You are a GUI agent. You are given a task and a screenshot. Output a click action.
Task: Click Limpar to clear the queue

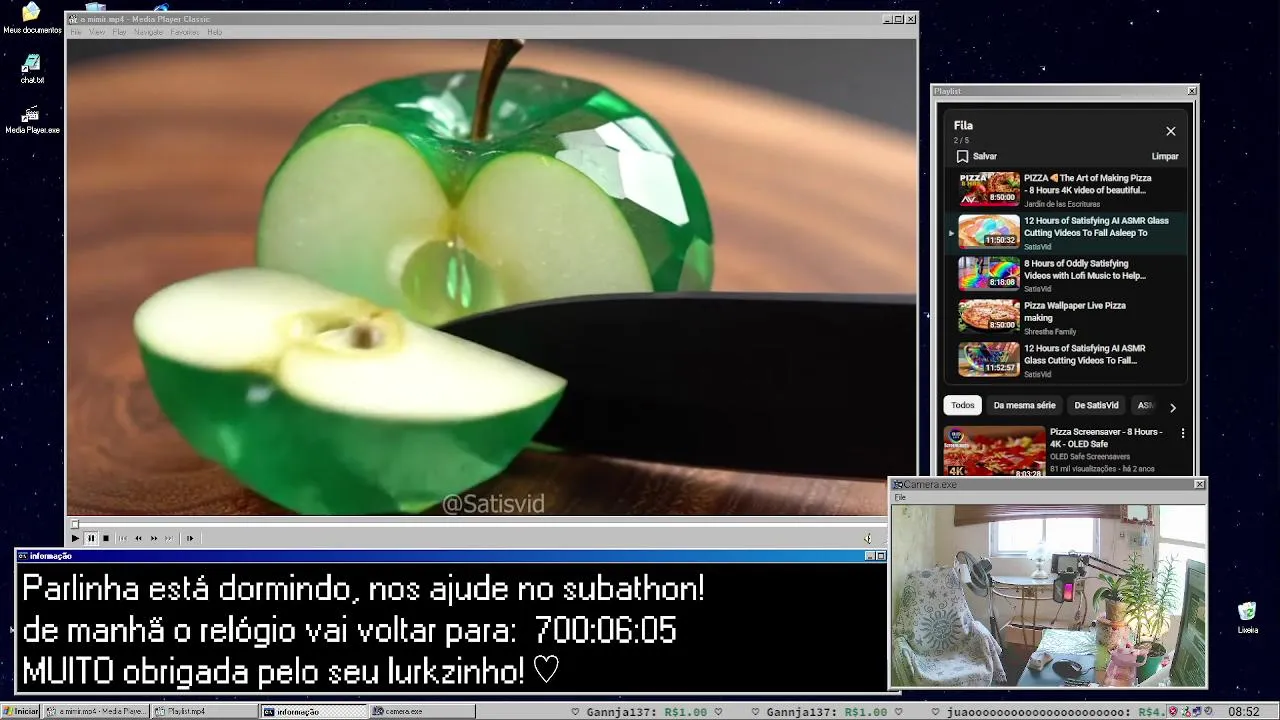point(1165,156)
